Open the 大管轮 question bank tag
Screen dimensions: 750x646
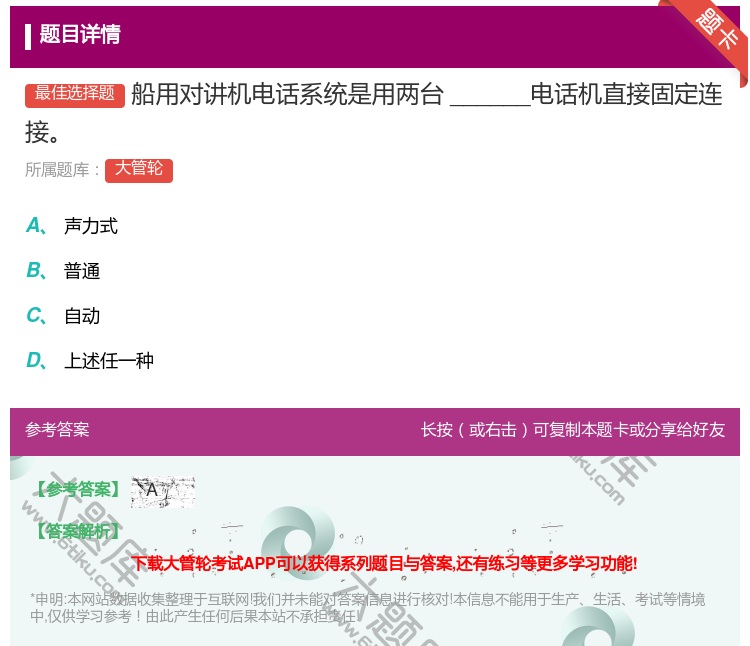pos(139,170)
